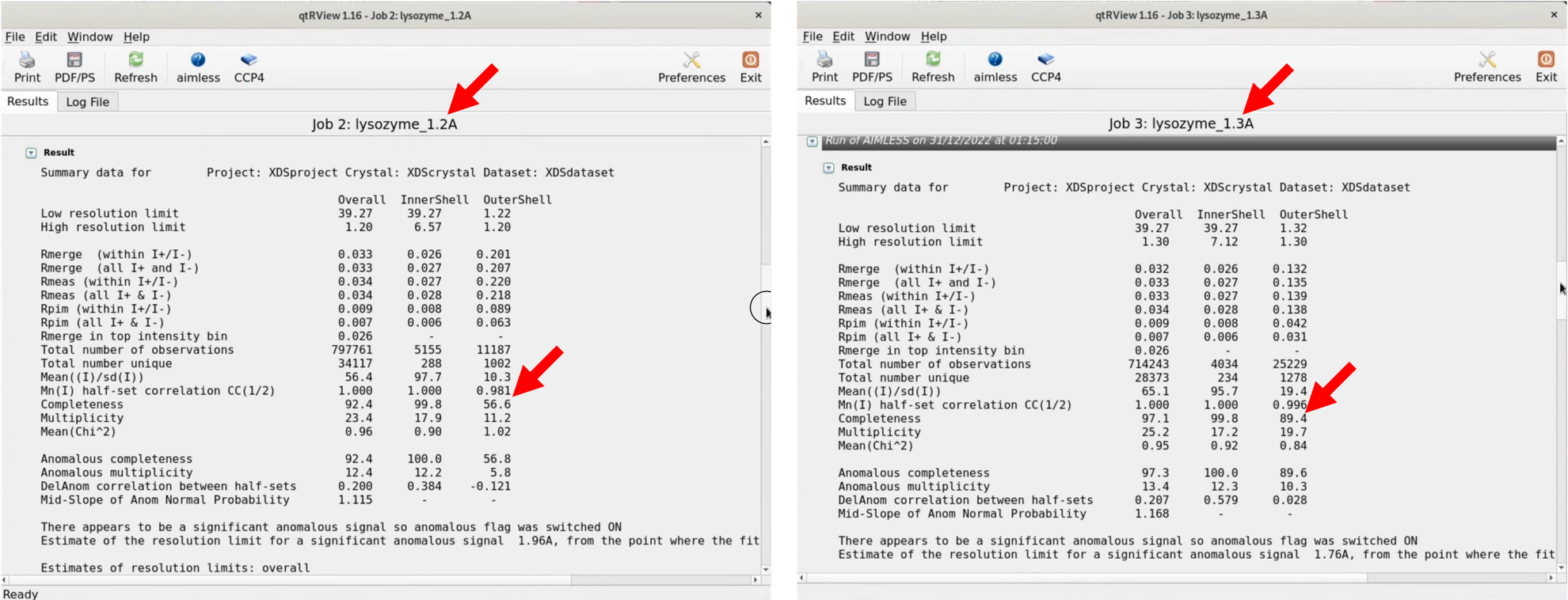The height and width of the screenshot is (600, 1568).
Task: Collapse Result section in Job 3 window
Action: [x=828, y=168]
